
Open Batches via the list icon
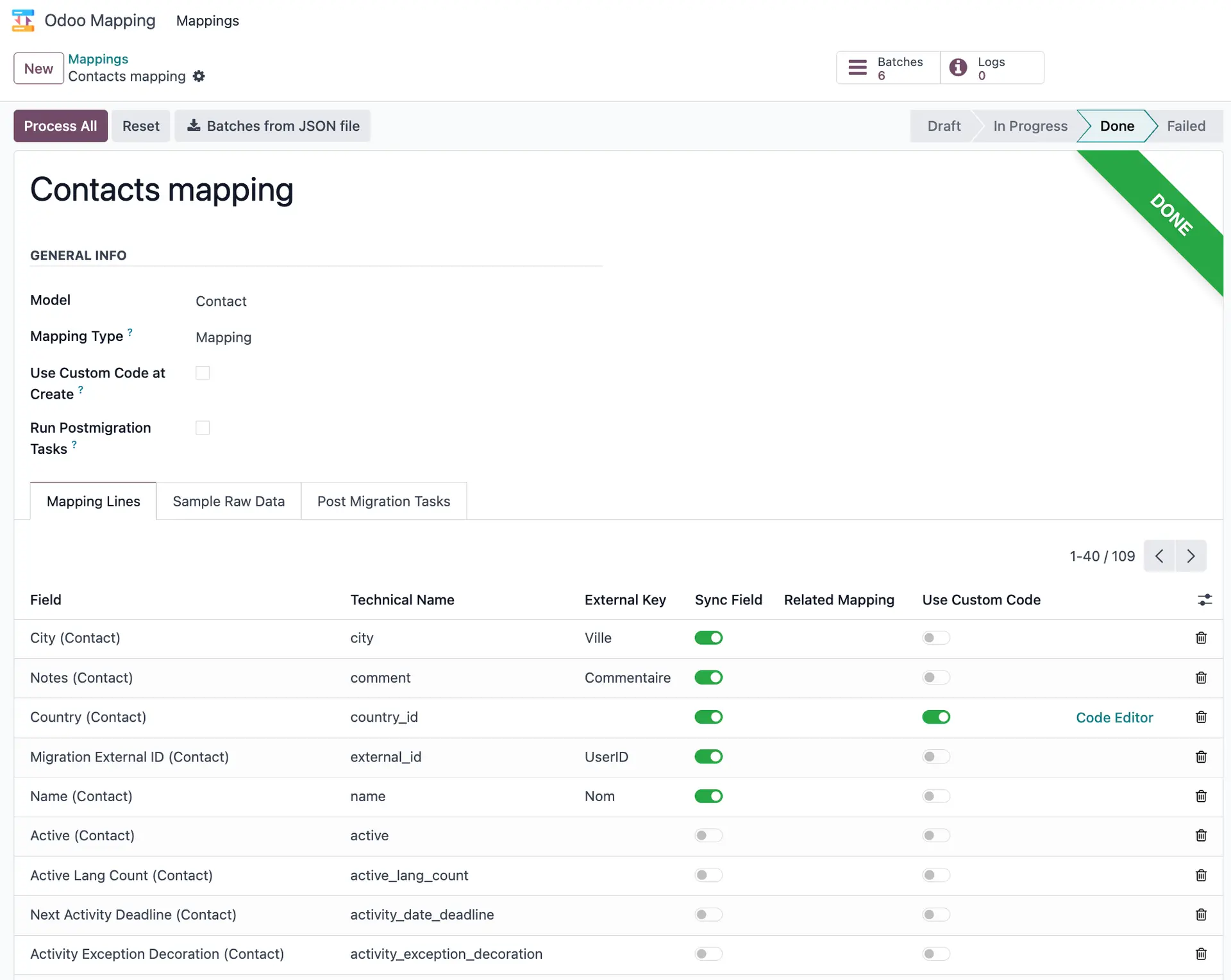(x=858, y=67)
